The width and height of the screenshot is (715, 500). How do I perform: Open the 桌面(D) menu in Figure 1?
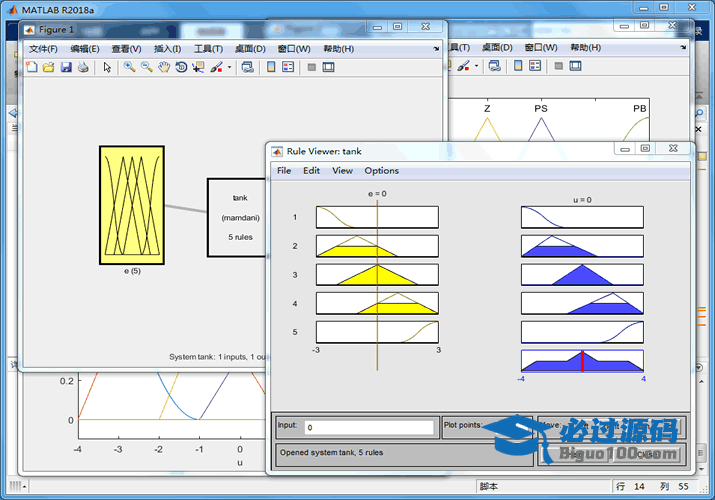coord(250,49)
